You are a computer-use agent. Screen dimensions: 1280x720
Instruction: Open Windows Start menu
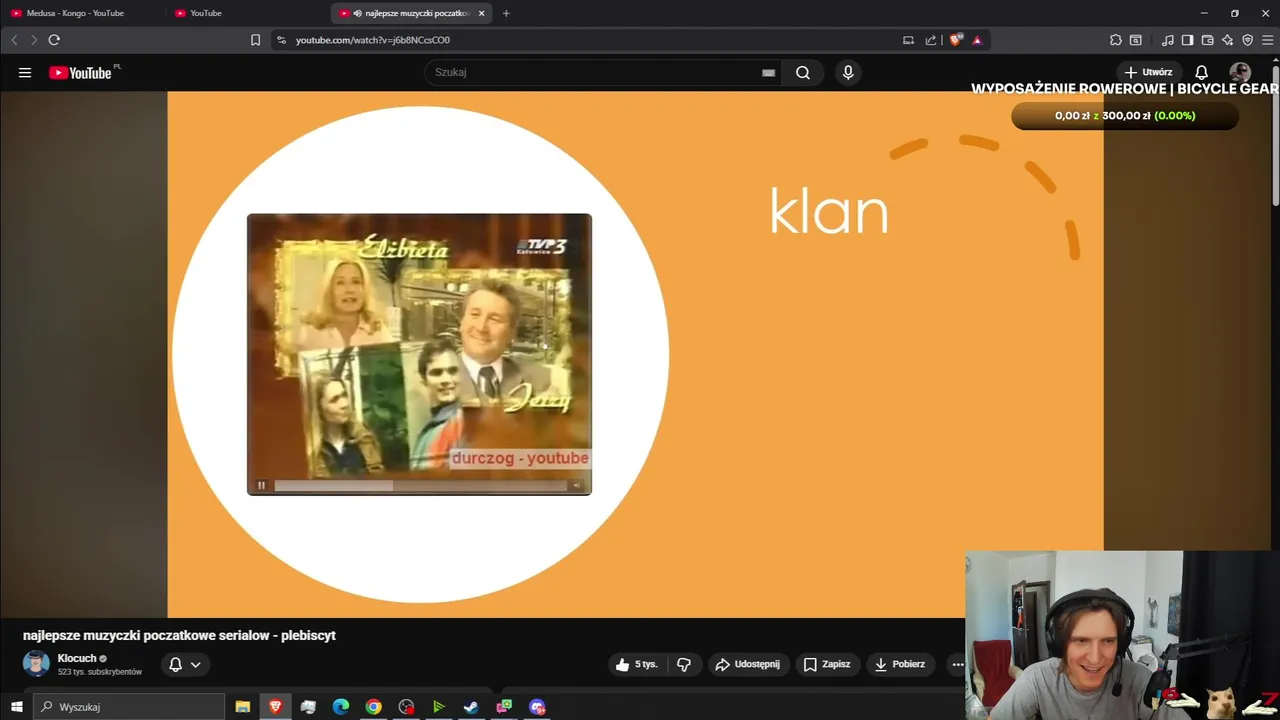tap(16, 707)
